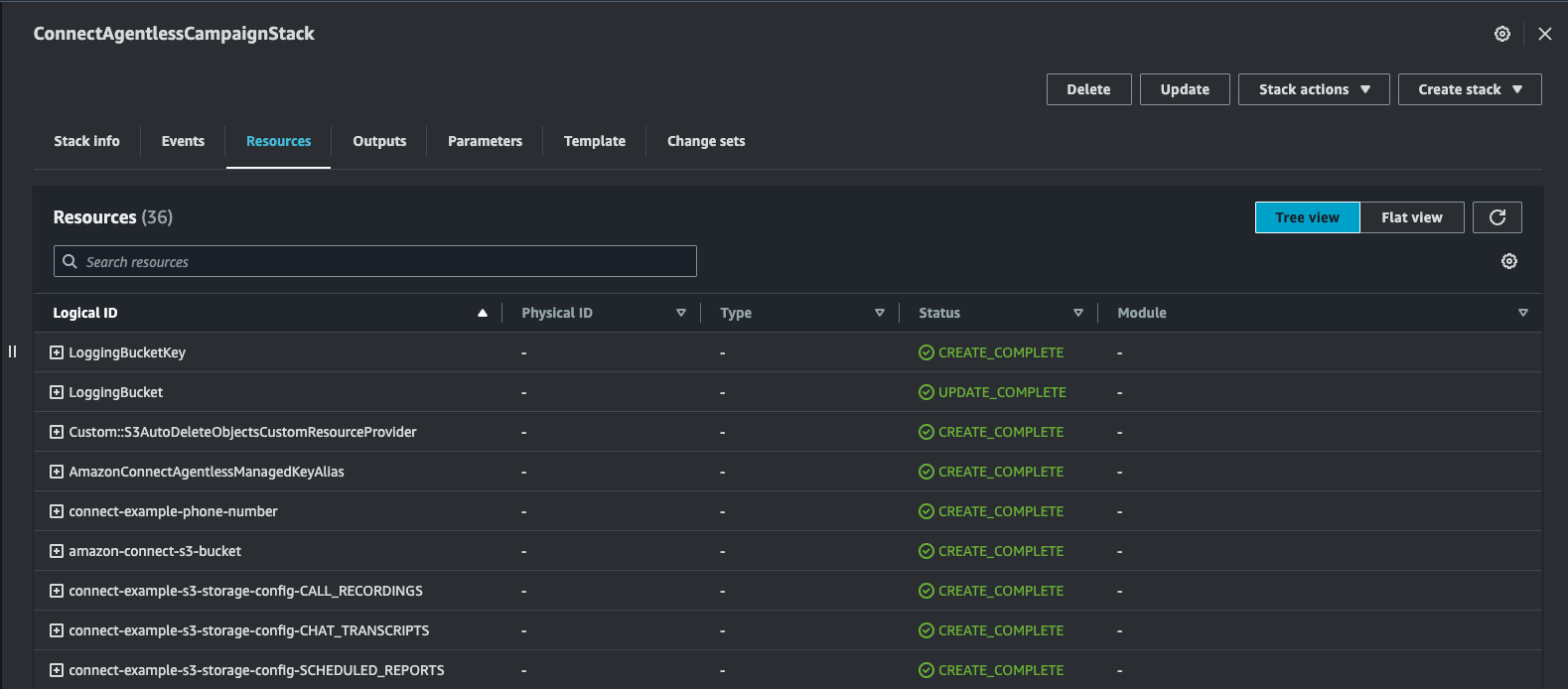This screenshot has height=689, width=1568.
Task: Click the search magnifier icon
Action: click(70, 261)
